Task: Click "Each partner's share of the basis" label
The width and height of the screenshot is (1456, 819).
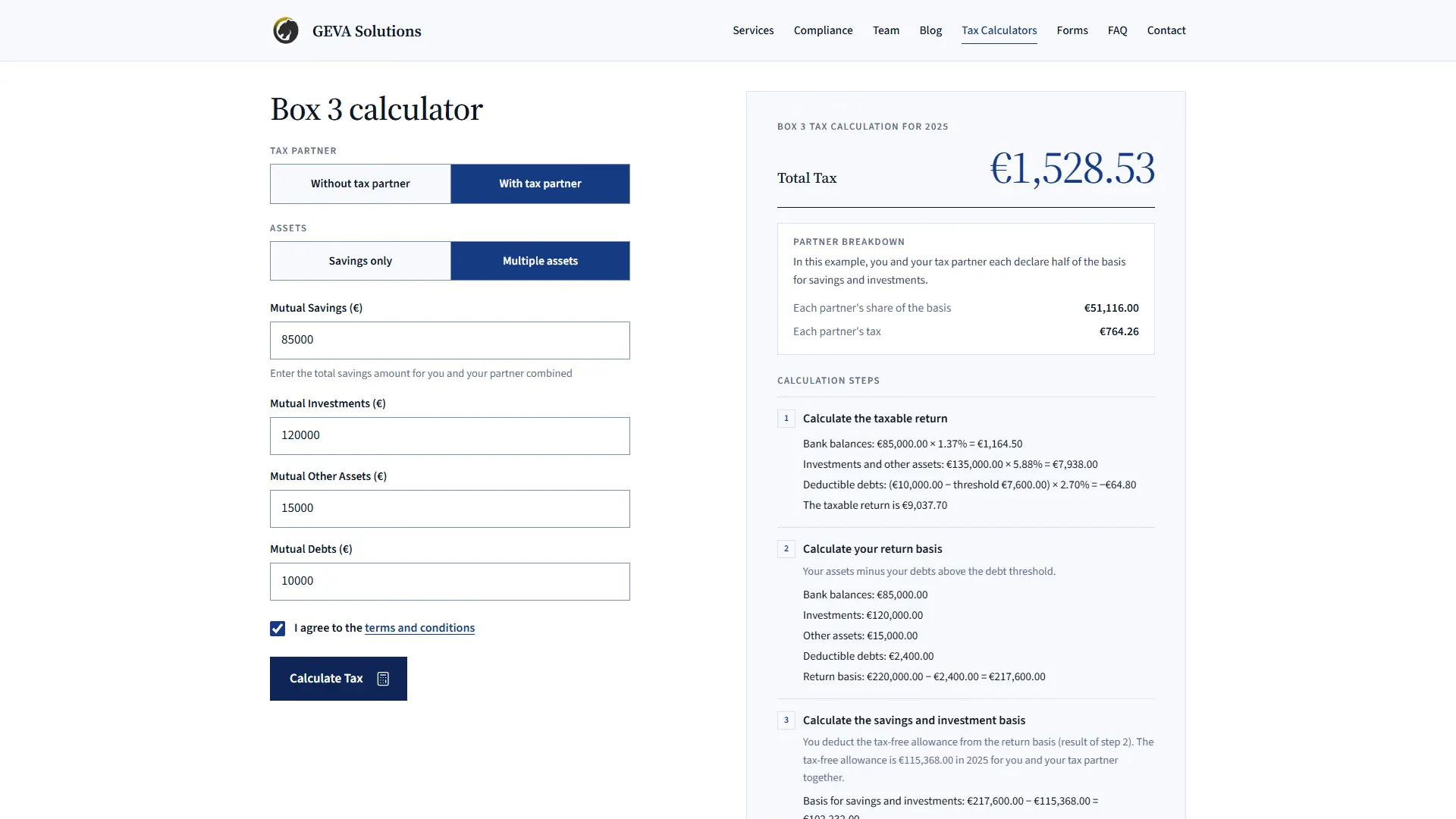Action: tap(872, 308)
